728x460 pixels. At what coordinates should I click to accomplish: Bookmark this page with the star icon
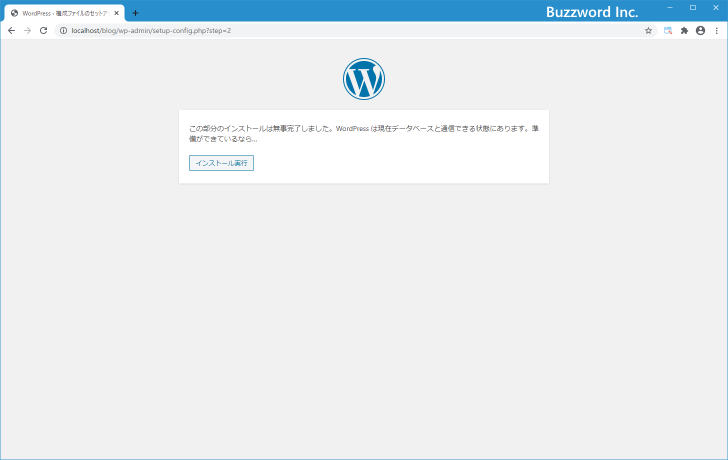coord(648,31)
